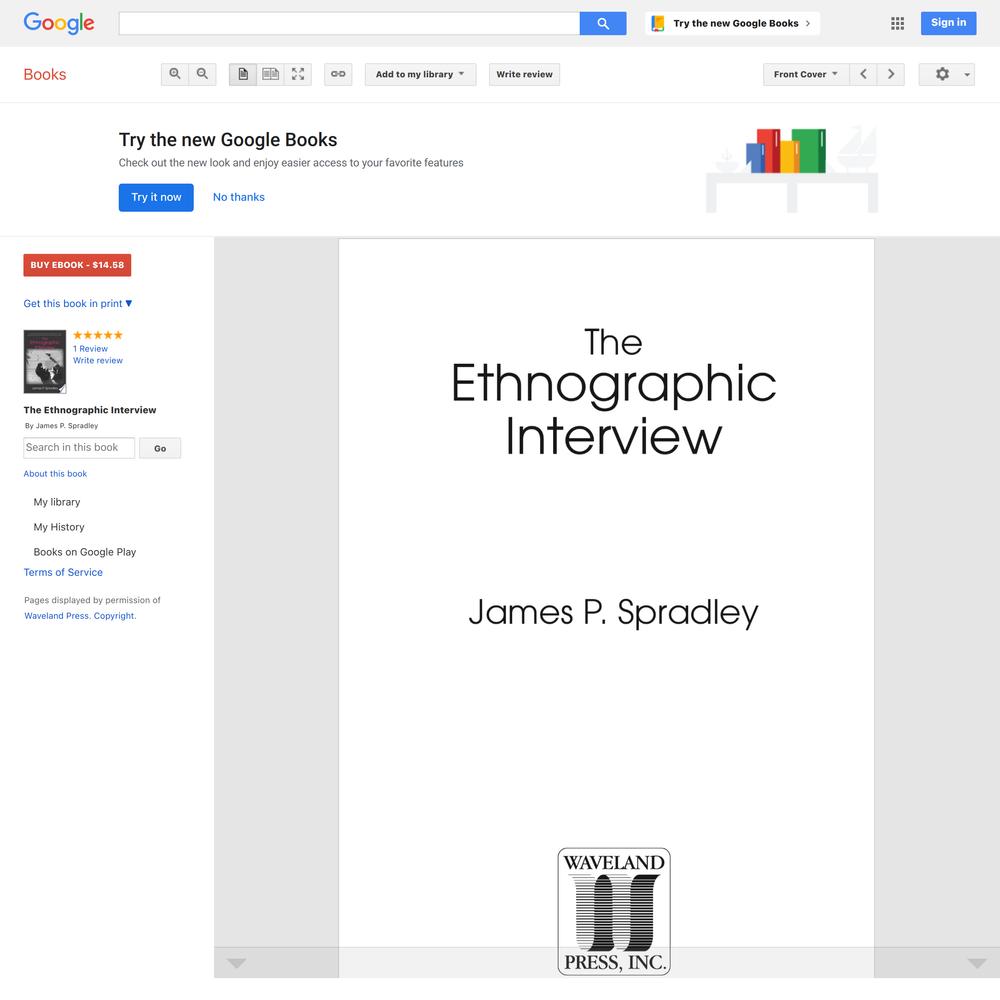The image size is (1000, 1000).
Task: Go to the next page
Action: 891,74
